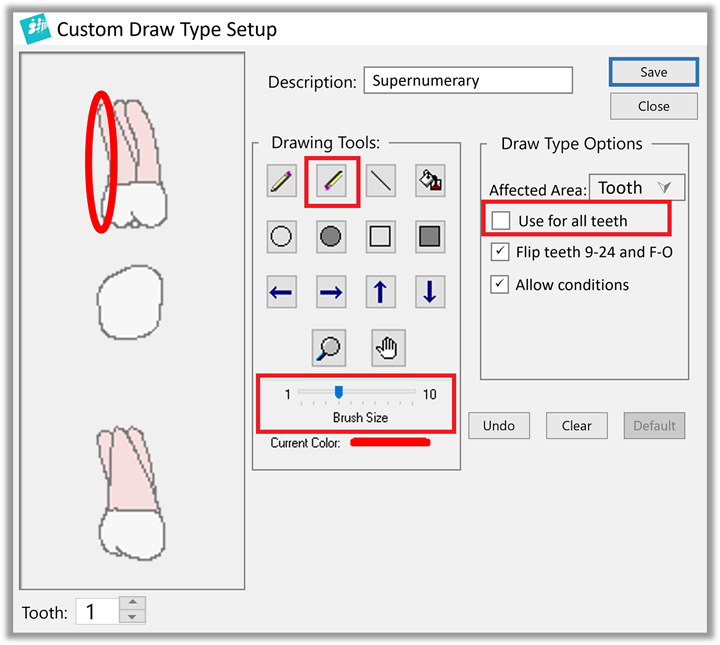The image size is (720, 645).
Task: Click the Tooth number field
Action: 97,611
